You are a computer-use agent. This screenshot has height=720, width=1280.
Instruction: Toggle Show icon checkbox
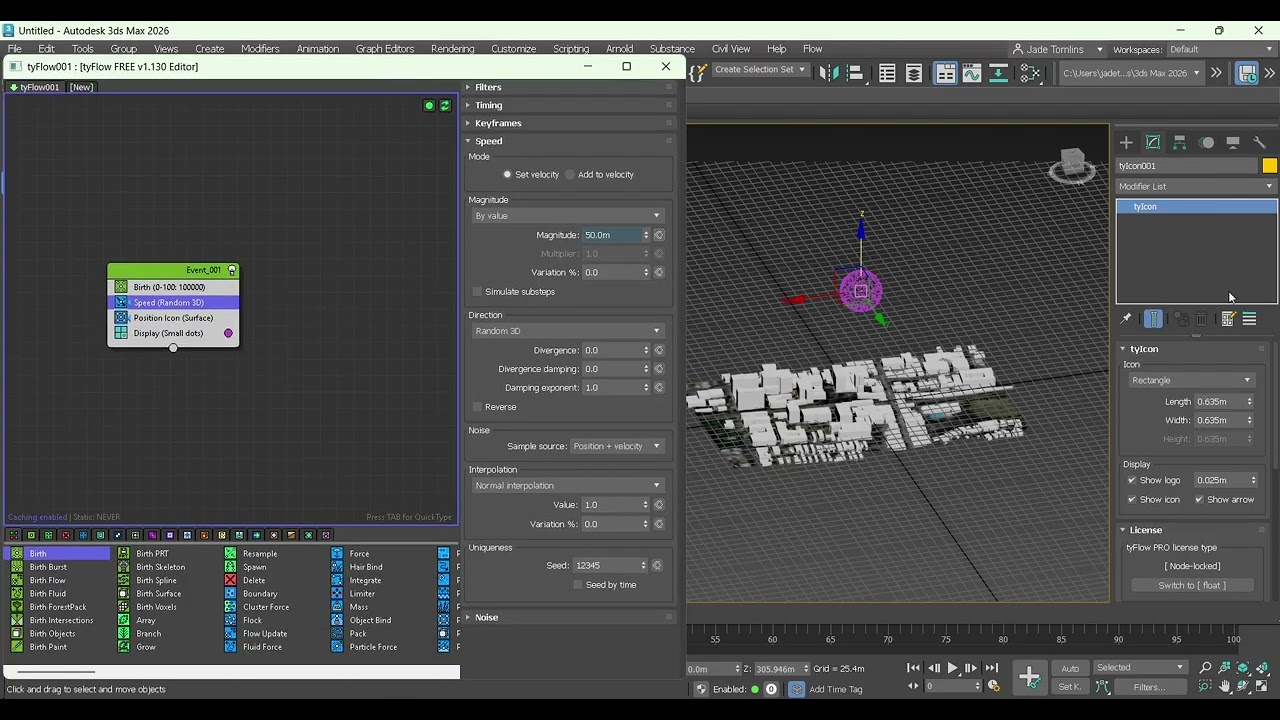point(1132,500)
